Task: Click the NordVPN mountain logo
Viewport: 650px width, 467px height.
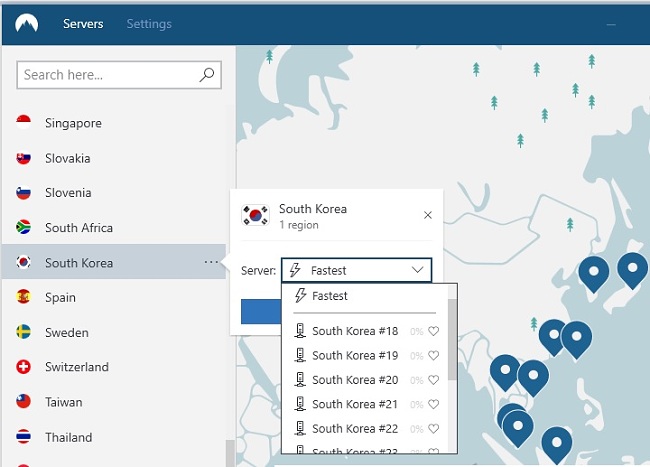Action: tap(27, 23)
